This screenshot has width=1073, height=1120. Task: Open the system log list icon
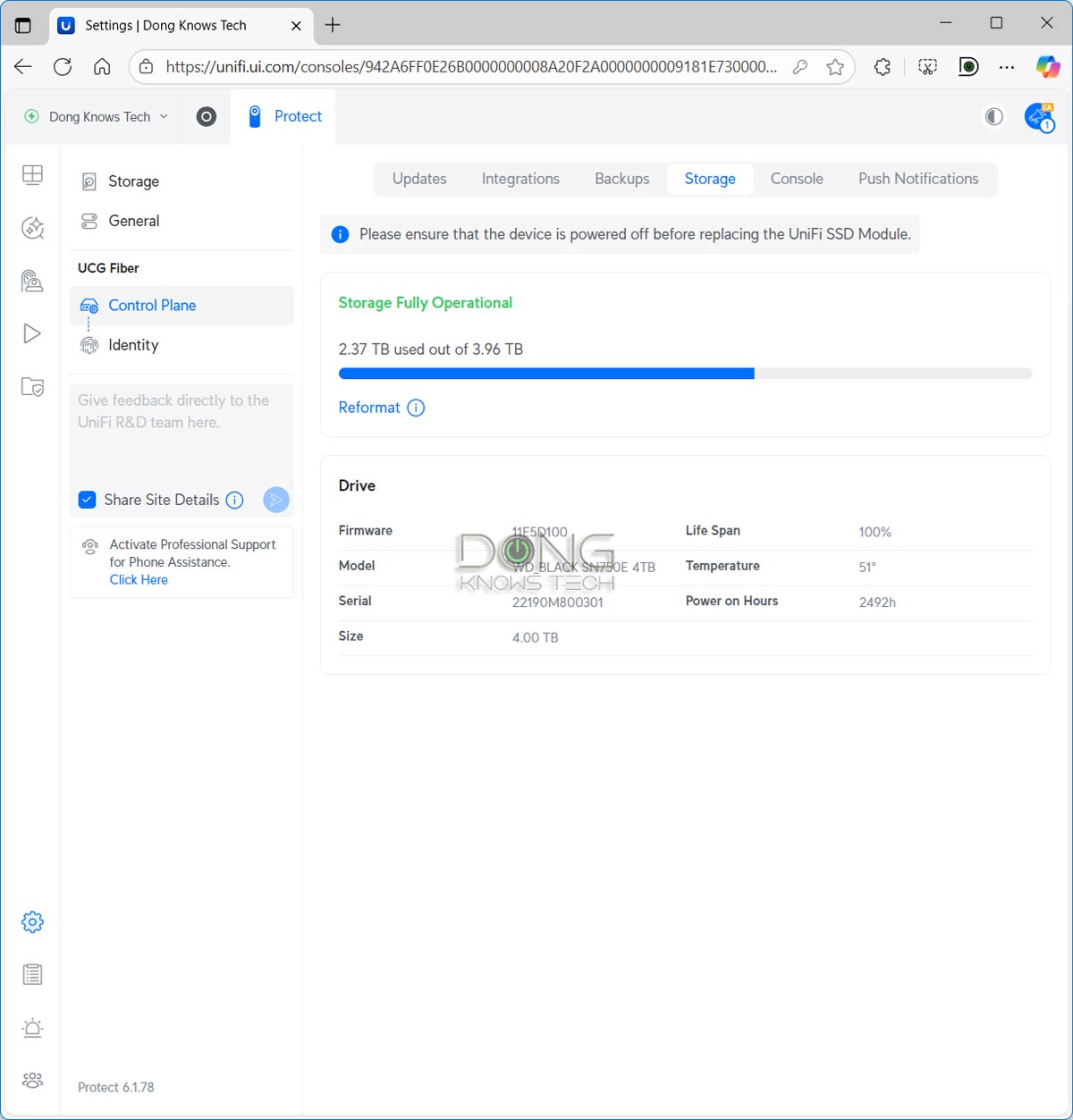pos(32,974)
